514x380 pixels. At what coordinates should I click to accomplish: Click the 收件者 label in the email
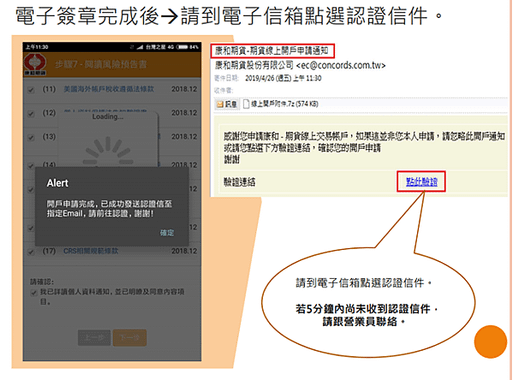(223, 90)
